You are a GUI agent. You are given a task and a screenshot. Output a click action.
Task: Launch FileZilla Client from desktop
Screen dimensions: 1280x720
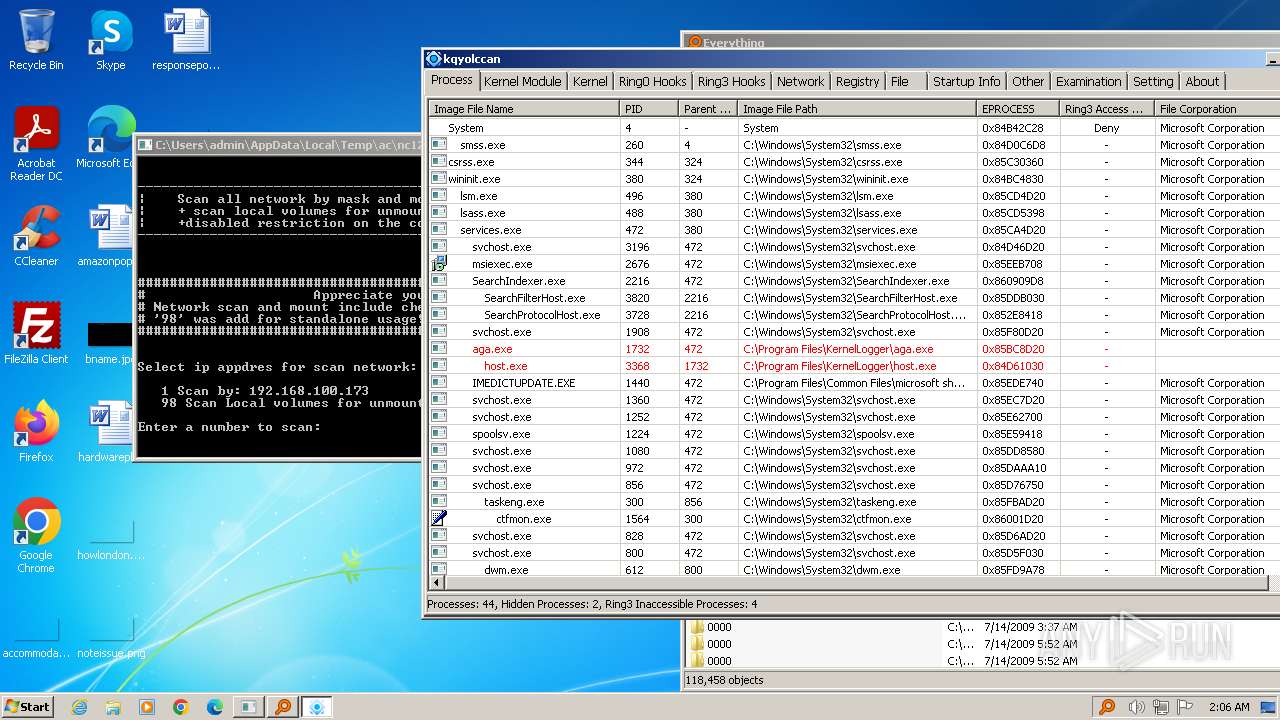(x=36, y=334)
